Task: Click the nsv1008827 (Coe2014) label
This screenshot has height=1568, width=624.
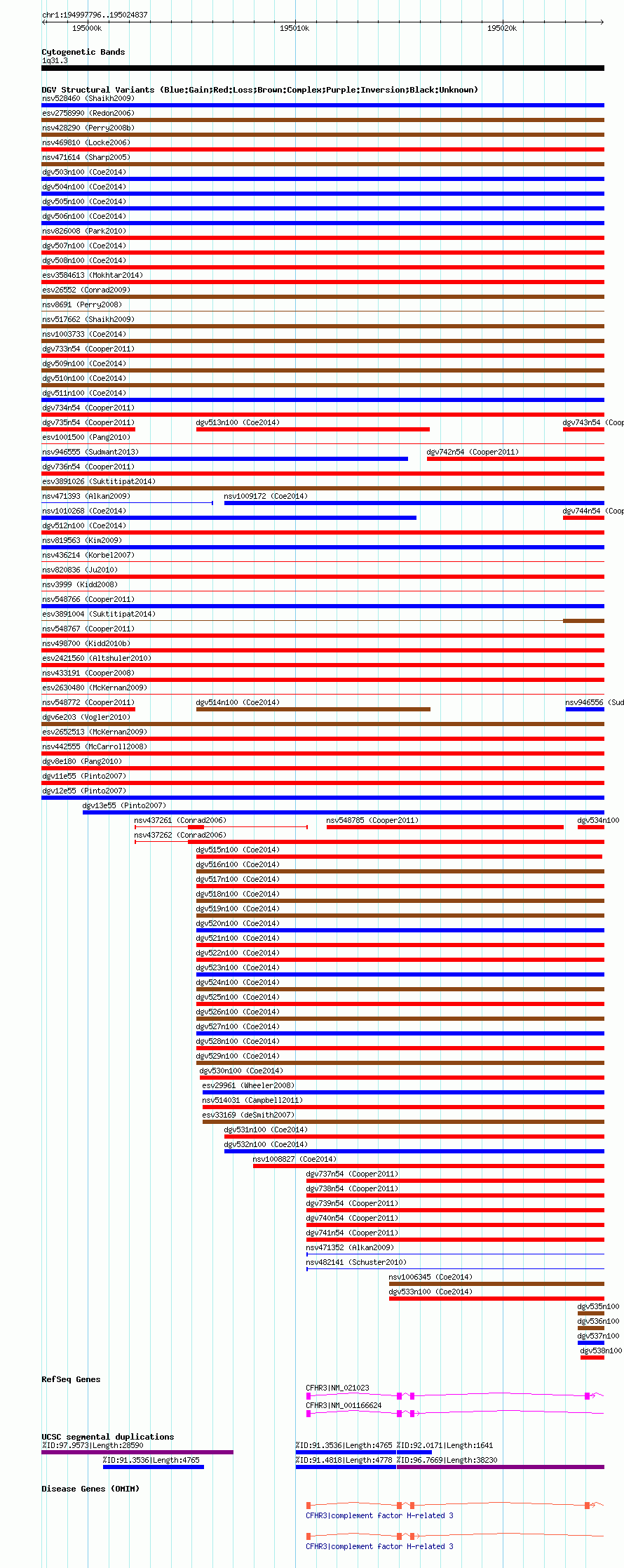Action: (x=294, y=1159)
